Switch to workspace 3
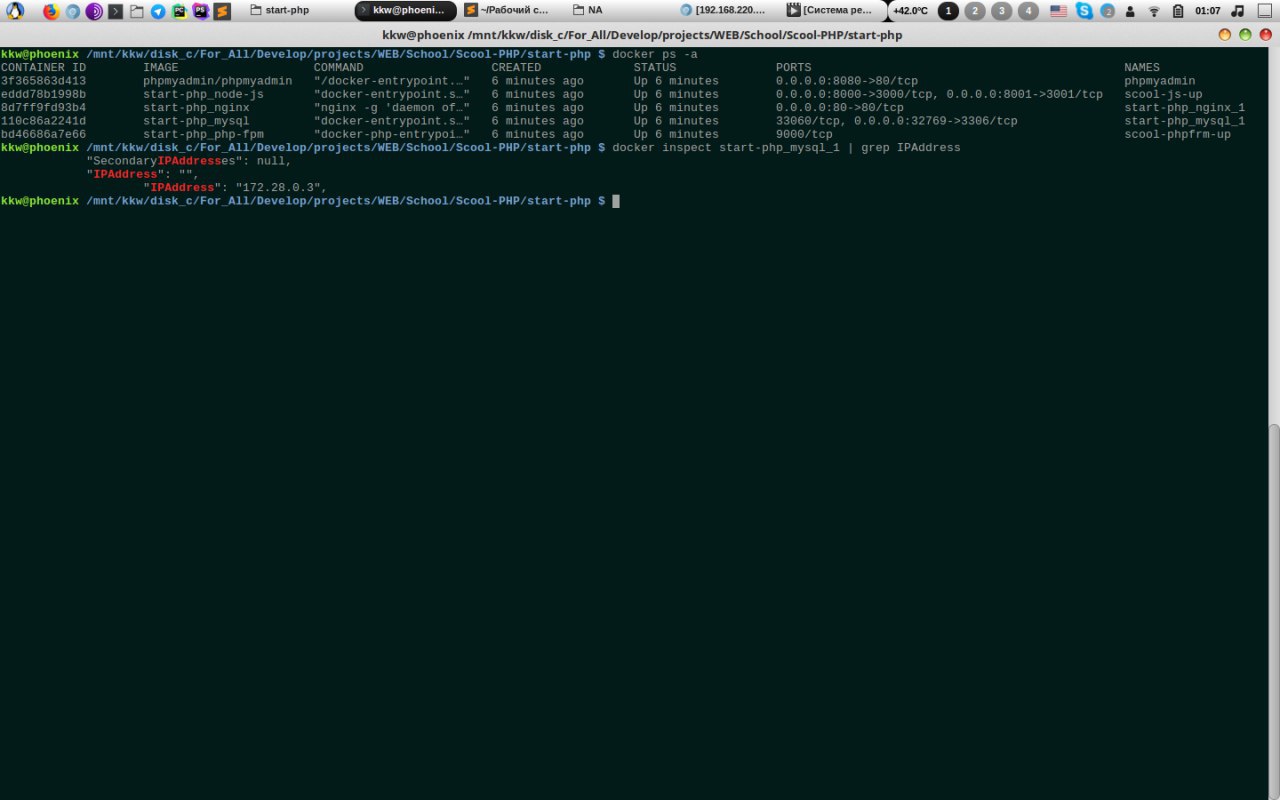This screenshot has width=1280, height=800. coord(1001,11)
